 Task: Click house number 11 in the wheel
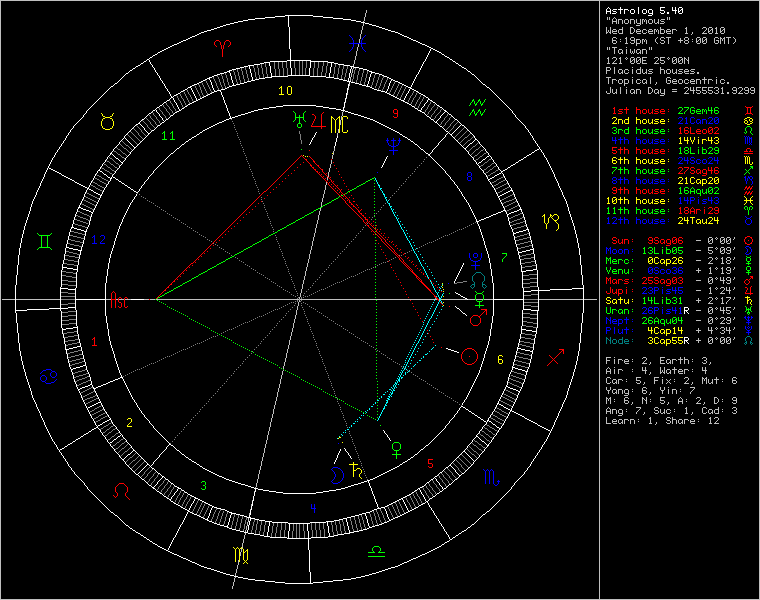(x=168, y=136)
